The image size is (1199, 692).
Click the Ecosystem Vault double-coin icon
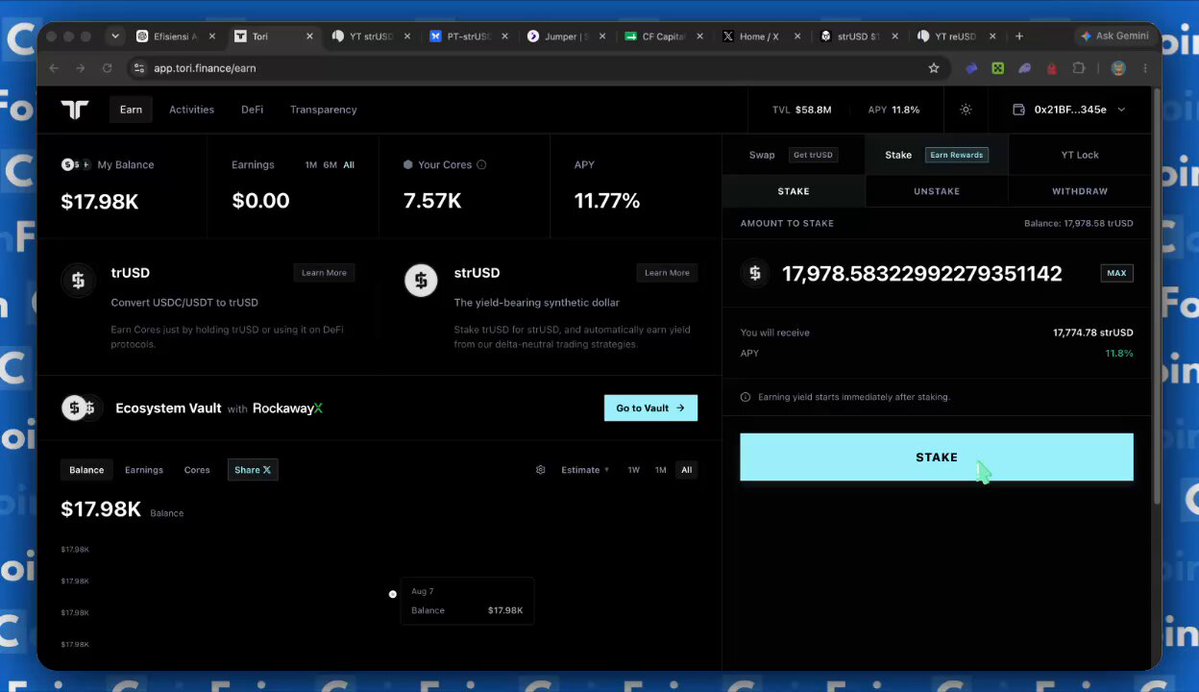tap(80, 408)
